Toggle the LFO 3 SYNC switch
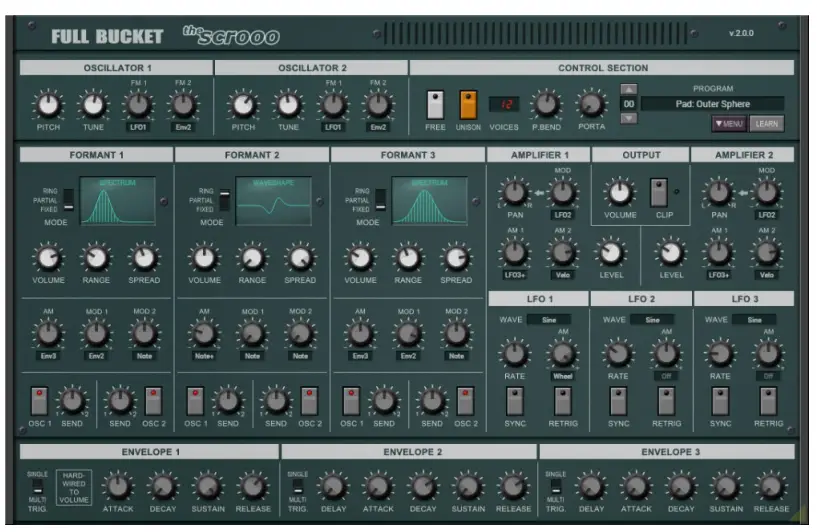The height and width of the screenshot is (532, 817). pos(720,401)
